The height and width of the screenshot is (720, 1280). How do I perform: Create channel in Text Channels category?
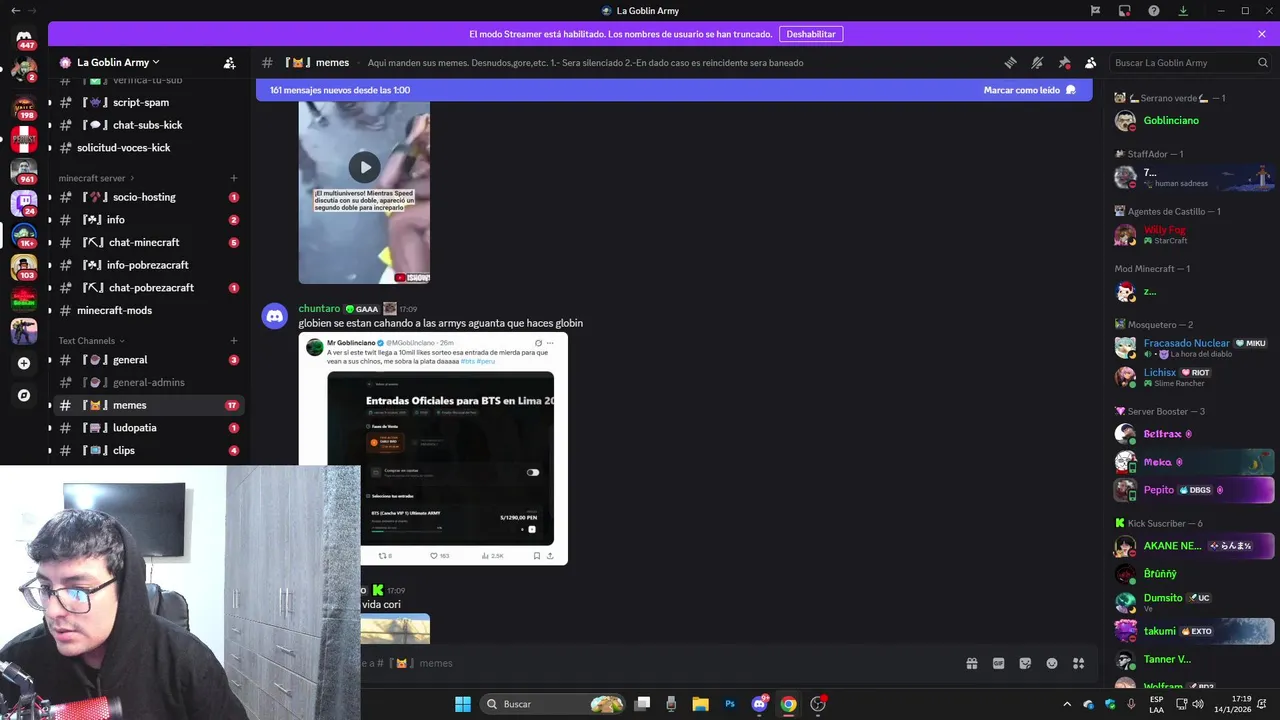pyautogui.click(x=234, y=340)
